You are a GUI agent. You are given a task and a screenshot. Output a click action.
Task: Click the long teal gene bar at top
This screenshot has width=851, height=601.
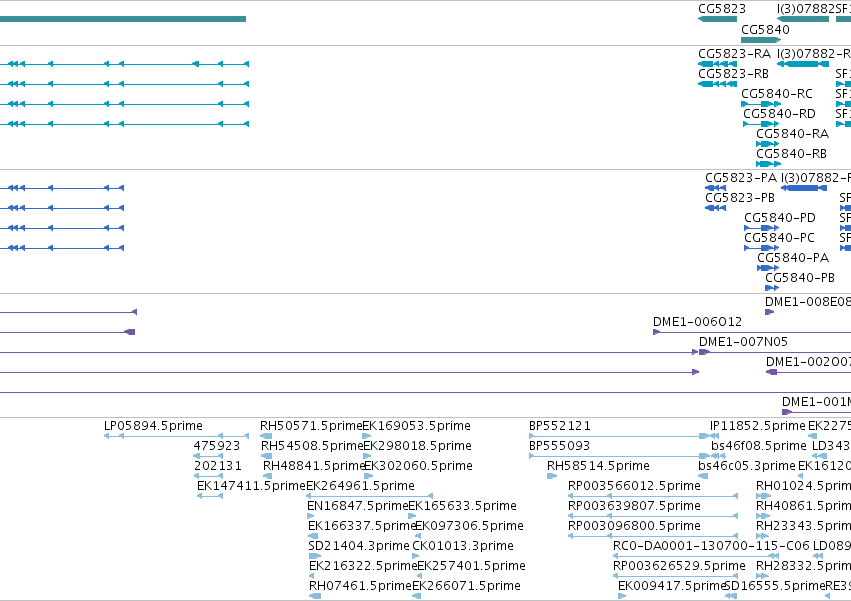123,19
